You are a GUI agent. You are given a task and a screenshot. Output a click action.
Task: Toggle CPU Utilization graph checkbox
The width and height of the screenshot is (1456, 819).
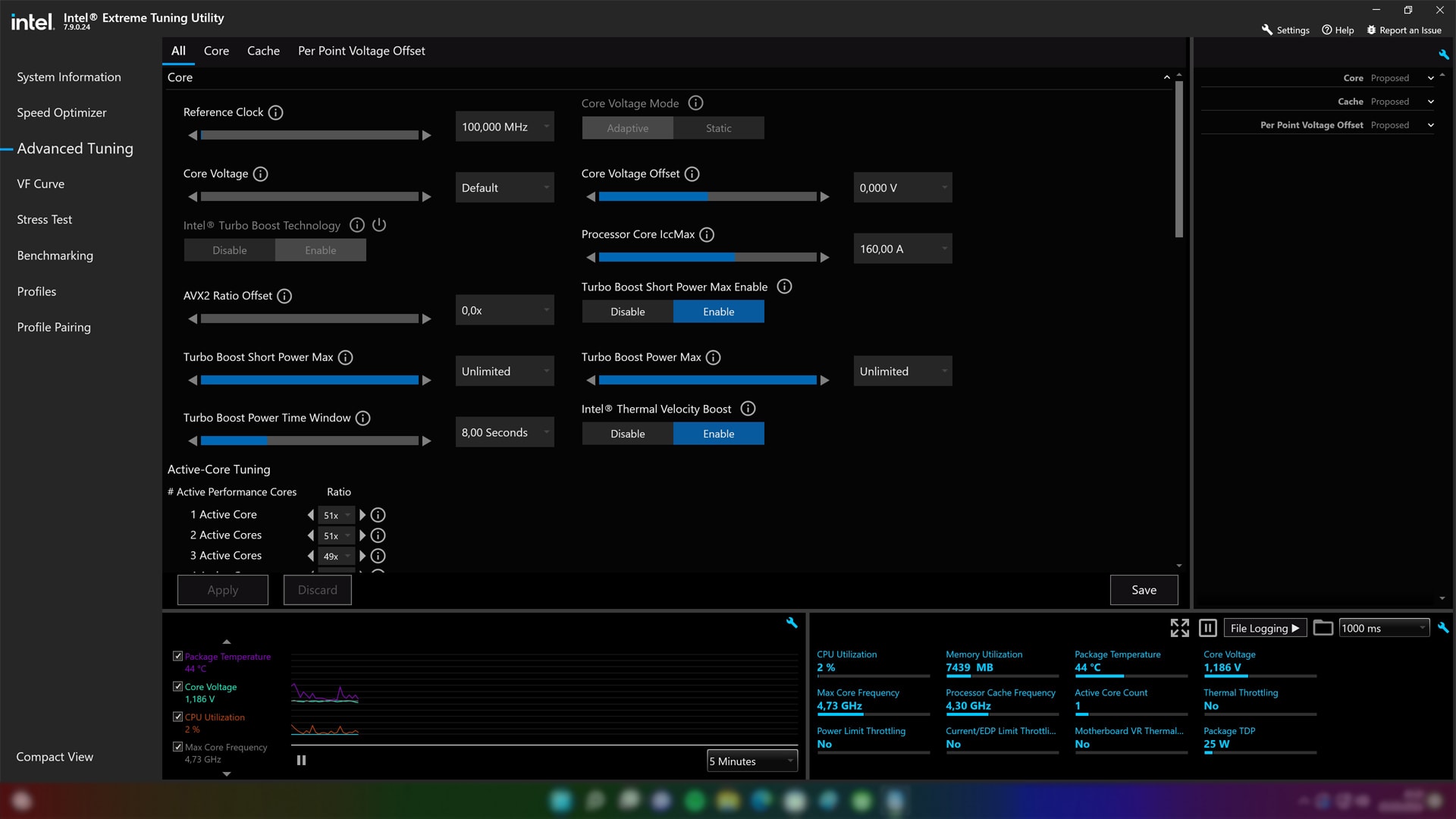pyautogui.click(x=177, y=717)
